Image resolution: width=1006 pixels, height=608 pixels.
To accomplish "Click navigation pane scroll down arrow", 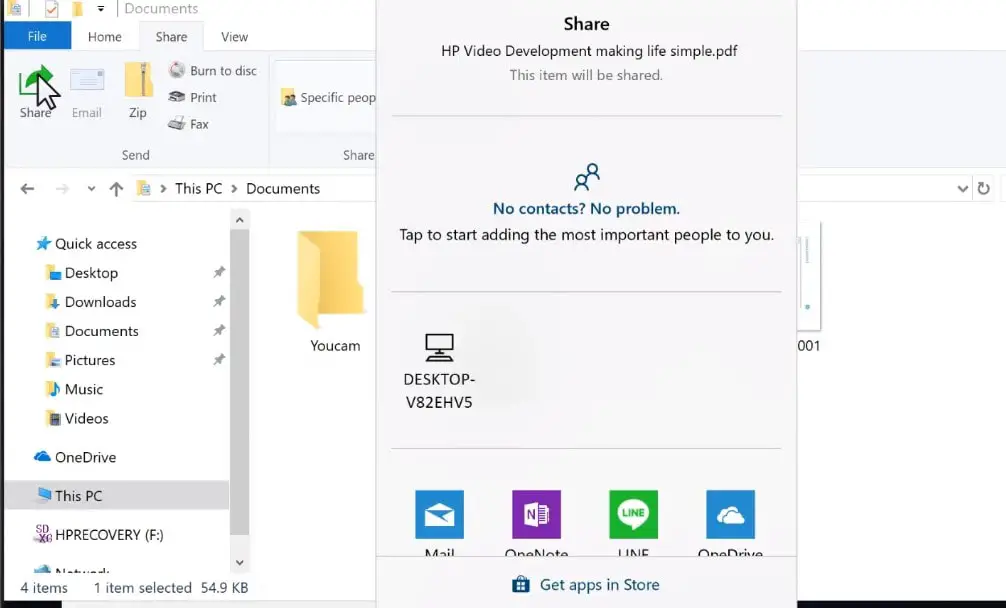I will [x=239, y=562].
